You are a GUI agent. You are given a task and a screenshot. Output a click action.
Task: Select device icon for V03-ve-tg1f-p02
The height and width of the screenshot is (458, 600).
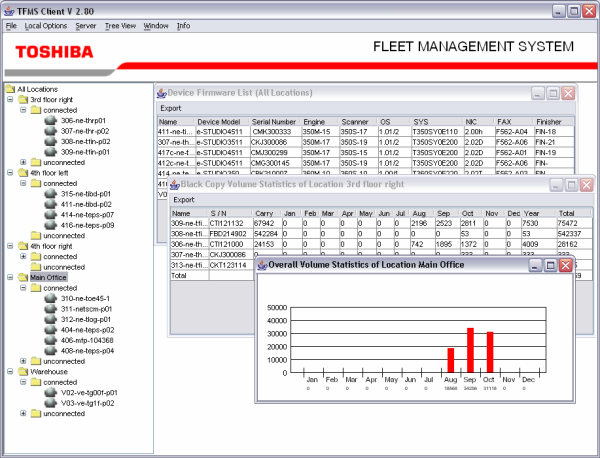pyautogui.click(x=51, y=403)
